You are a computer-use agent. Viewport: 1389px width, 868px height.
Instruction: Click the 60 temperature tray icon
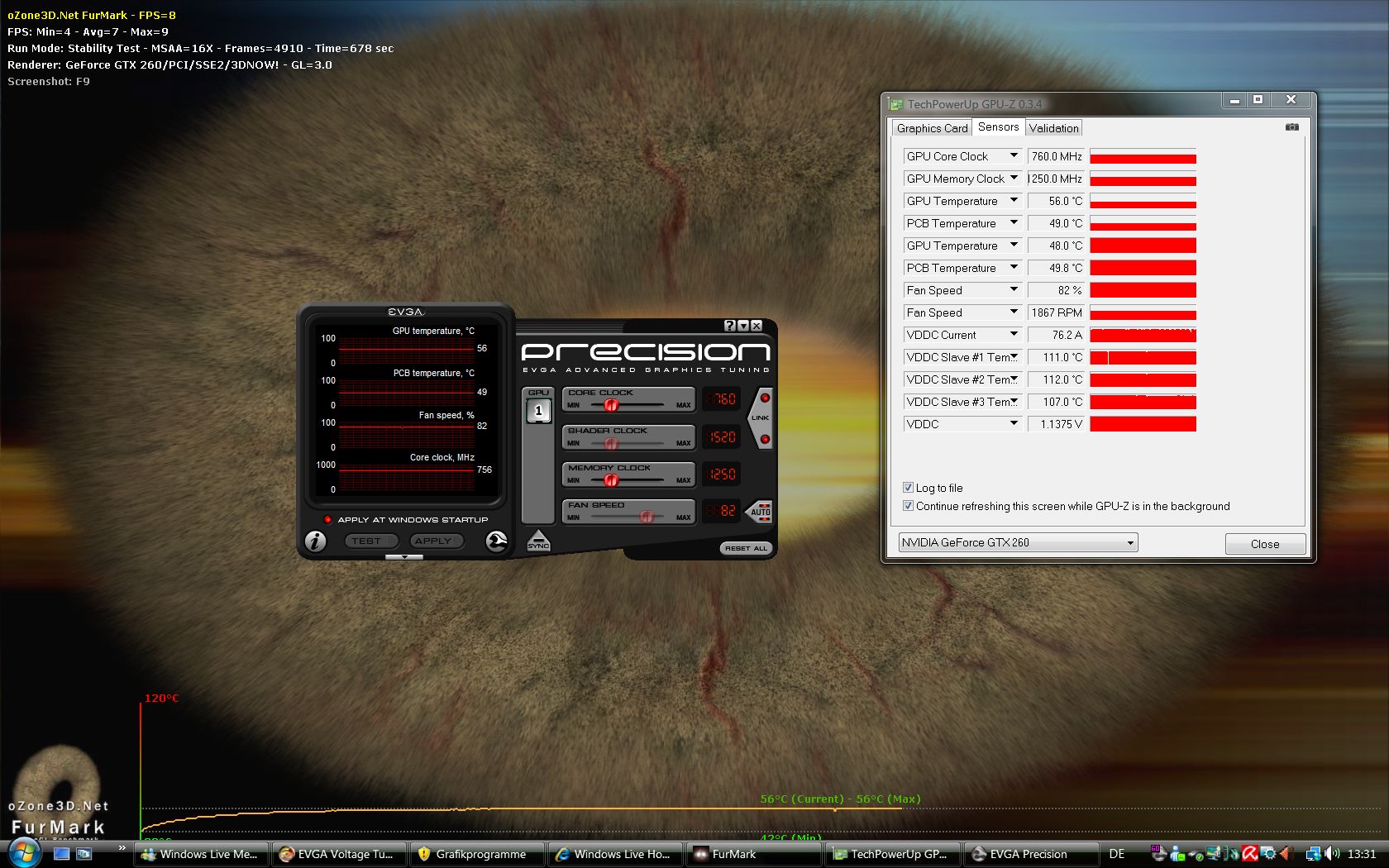(1158, 853)
